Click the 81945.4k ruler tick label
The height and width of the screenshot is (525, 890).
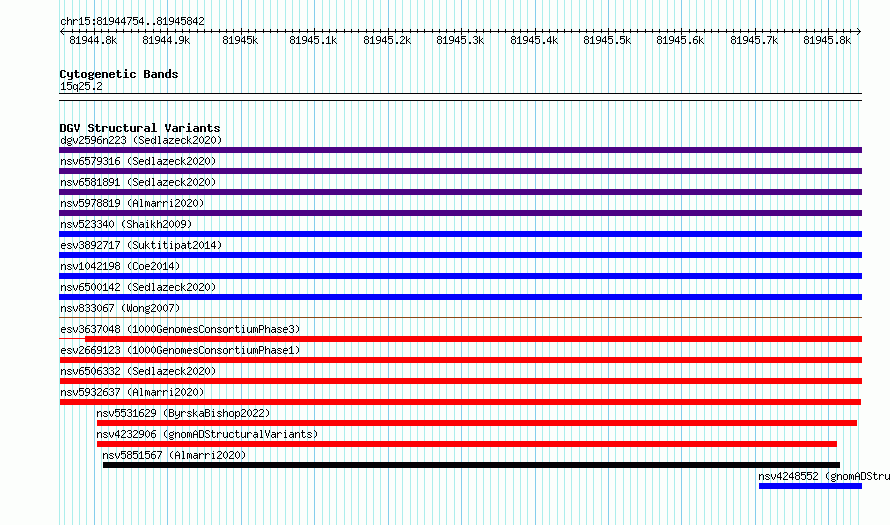pos(534,40)
